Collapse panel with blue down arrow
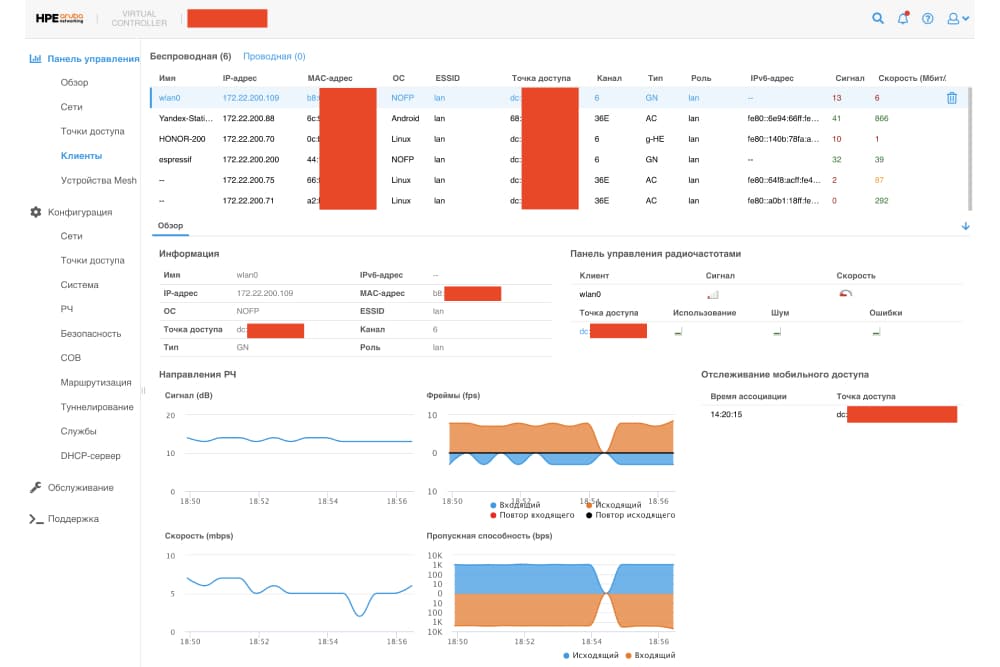The image size is (1000, 667). (x=965, y=226)
